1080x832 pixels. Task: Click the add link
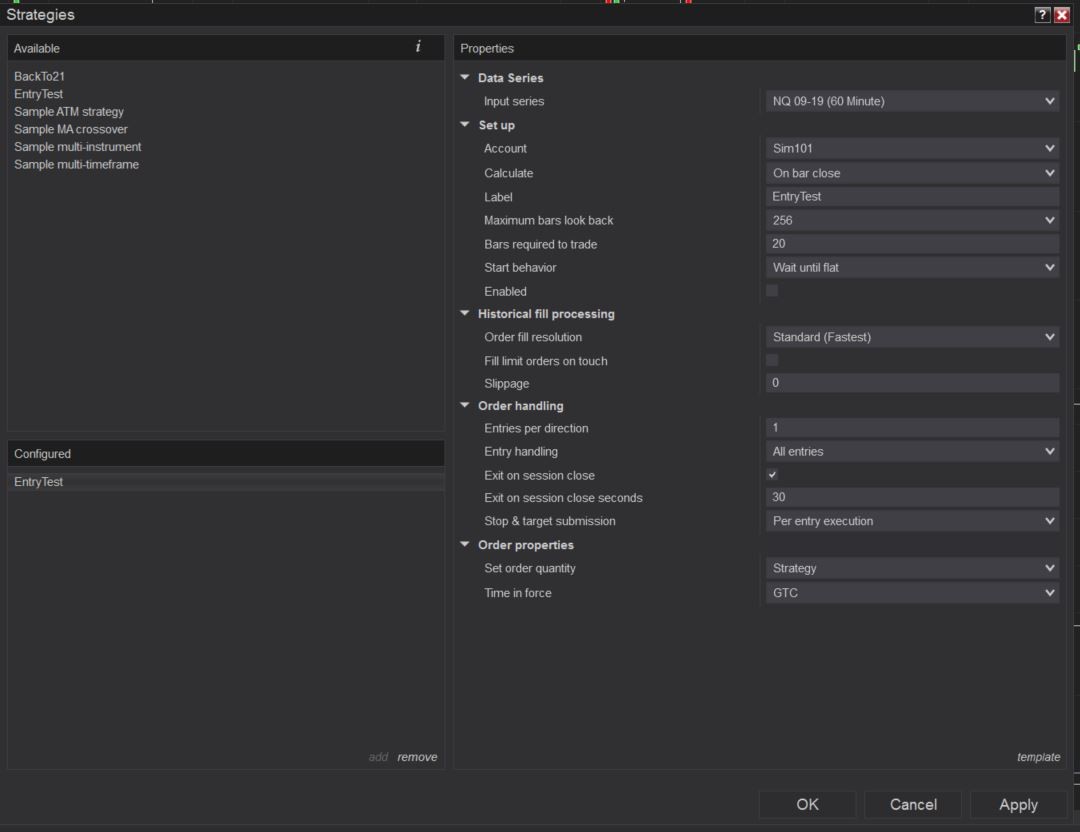click(x=378, y=757)
